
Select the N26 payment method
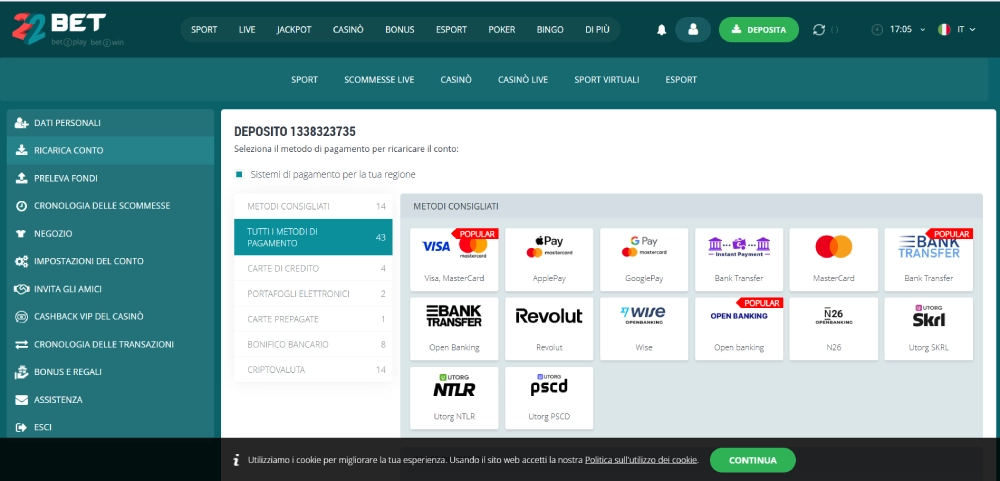point(834,329)
